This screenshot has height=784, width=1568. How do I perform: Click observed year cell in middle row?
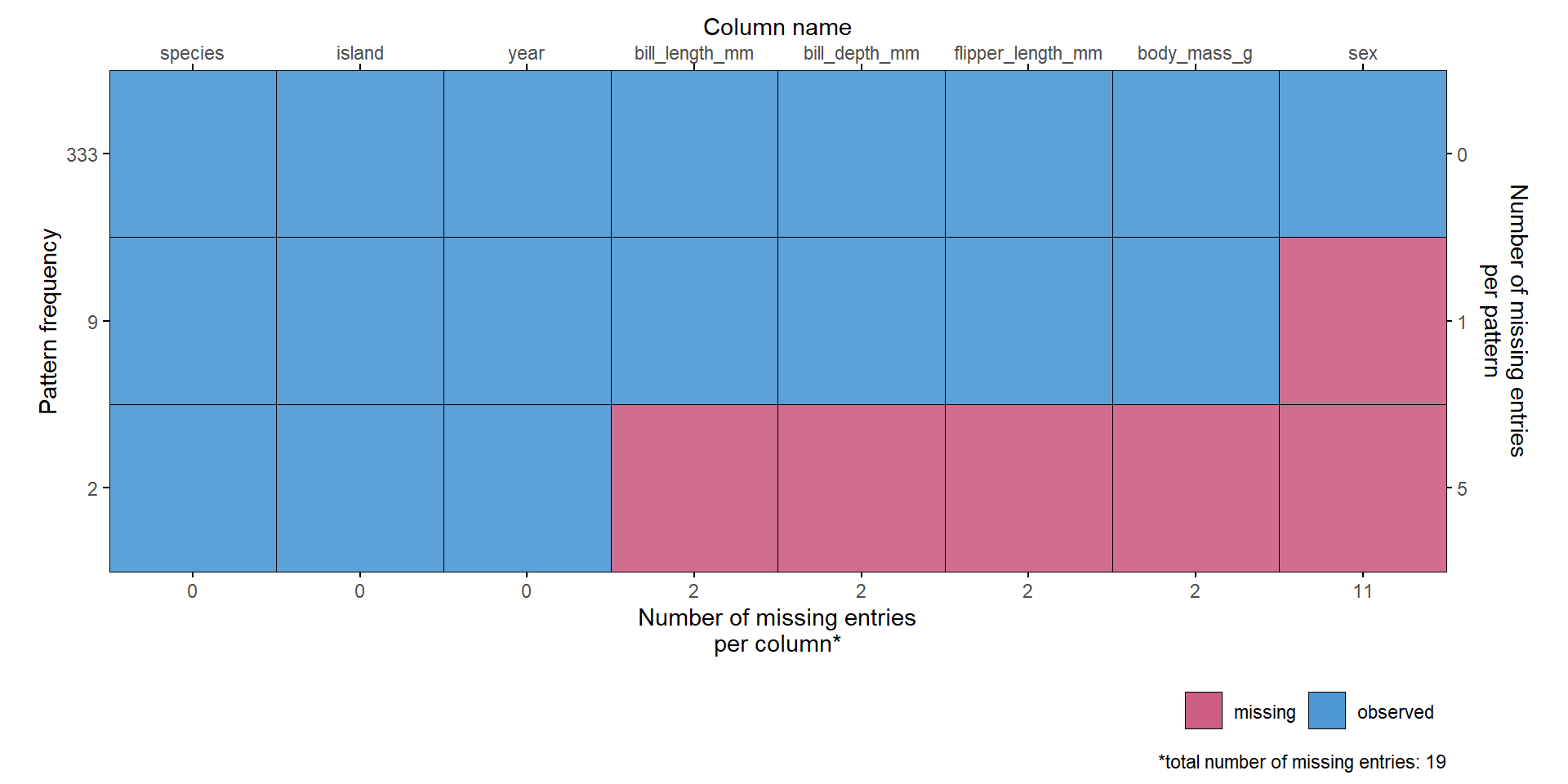pyautogui.click(x=527, y=321)
